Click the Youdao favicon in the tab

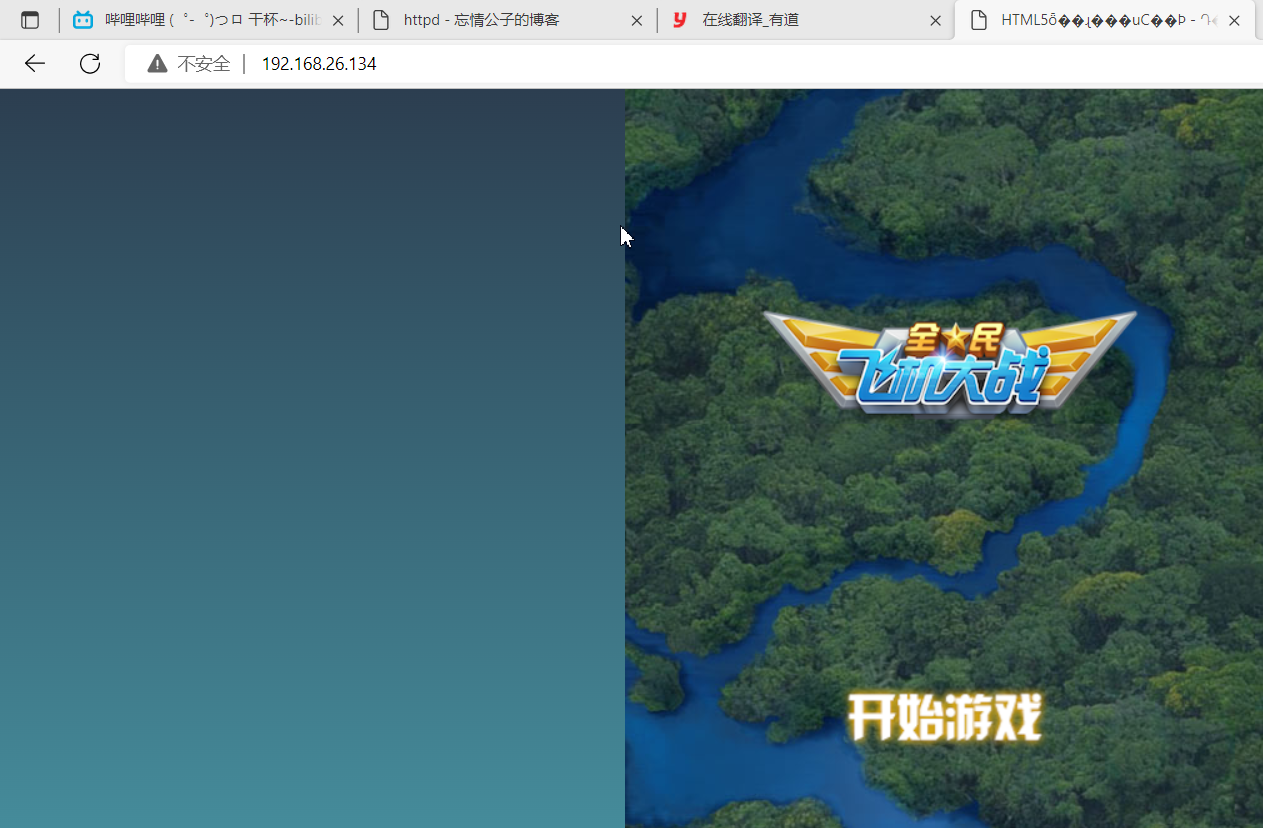click(680, 20)
